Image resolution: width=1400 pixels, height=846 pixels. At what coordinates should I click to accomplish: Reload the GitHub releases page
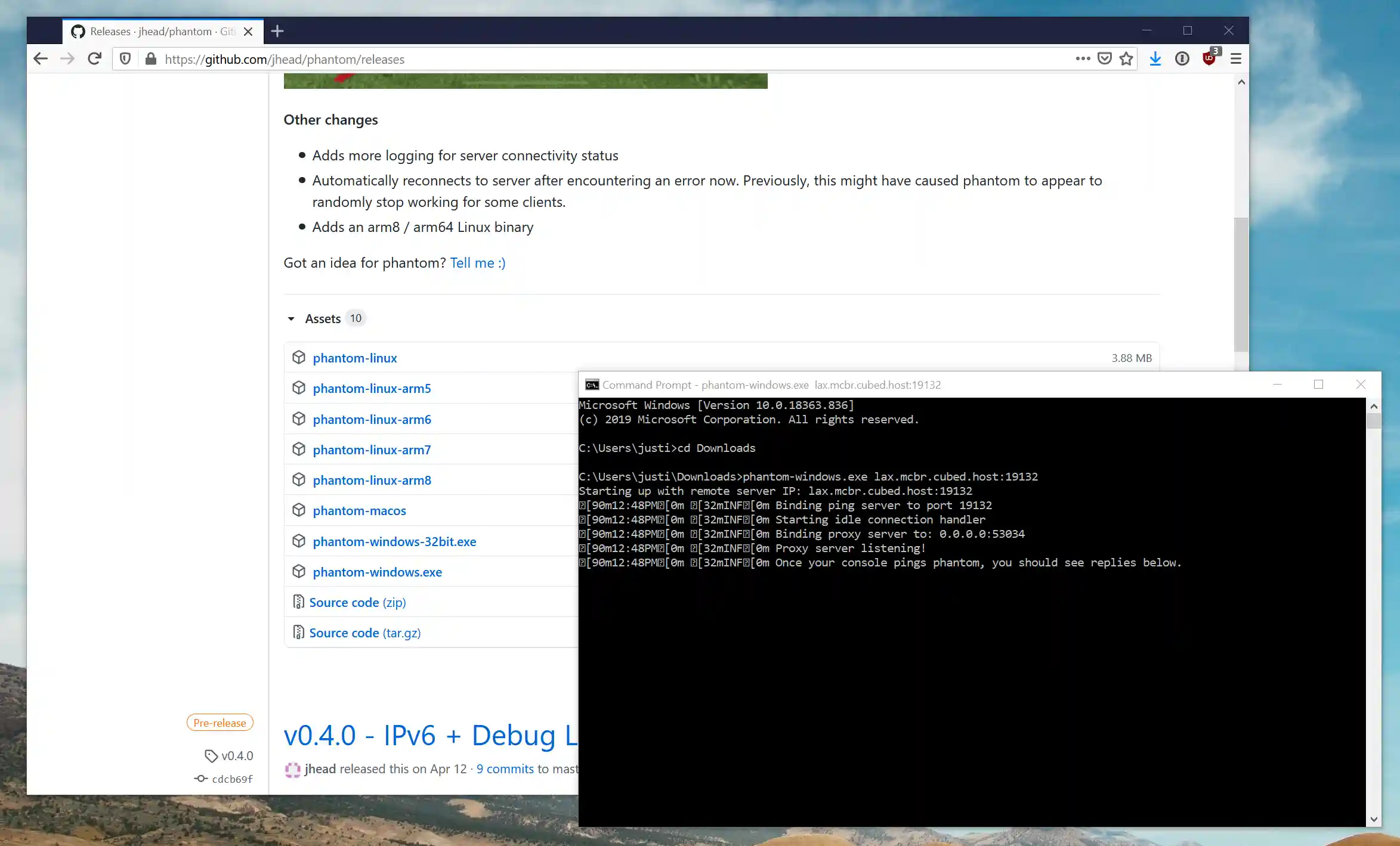tap(94, 59)
